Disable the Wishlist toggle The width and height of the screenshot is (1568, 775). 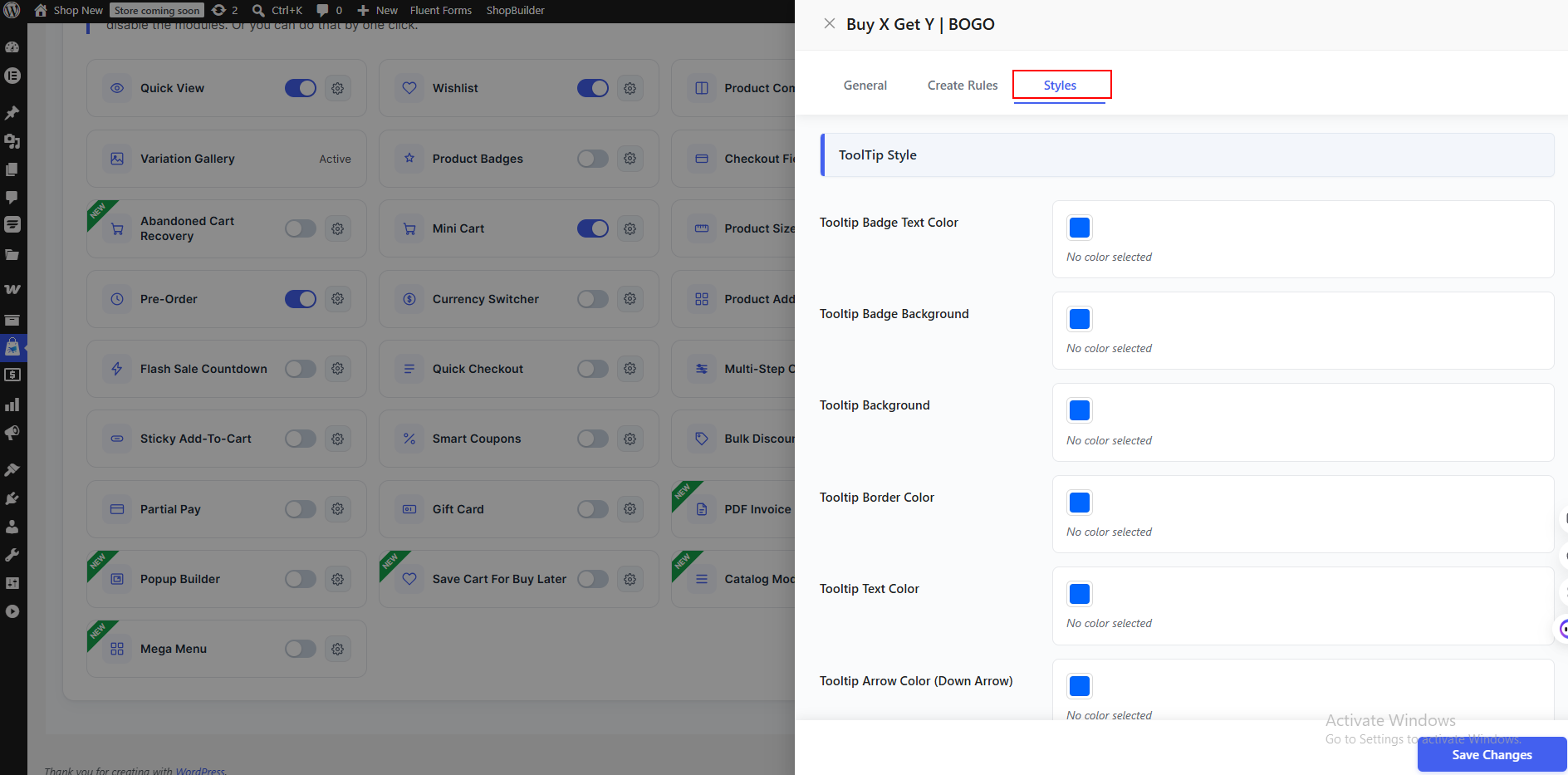coord(593,88)
